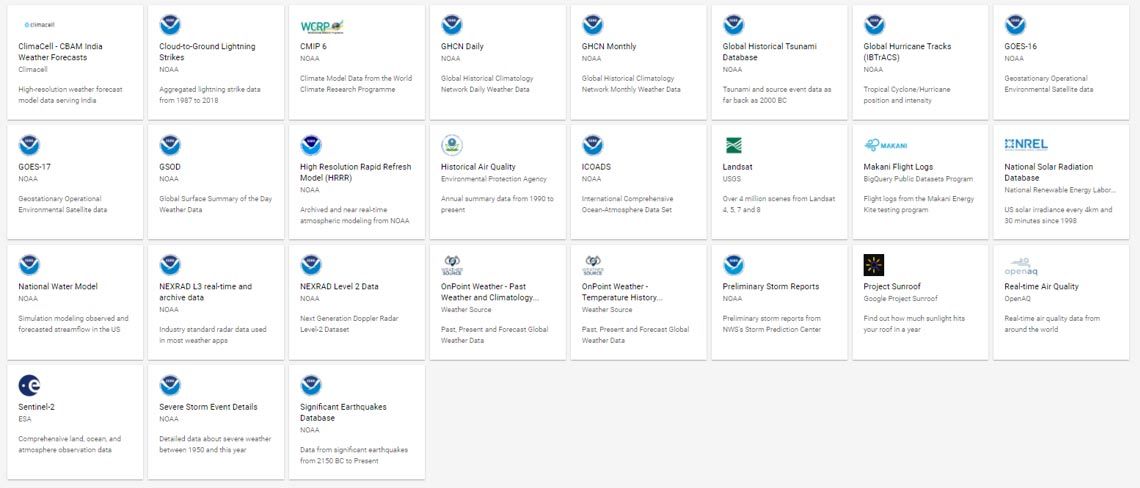
Task: Click NOAA logo on Global Hurricane Tracks card
Action: (875, 25)
